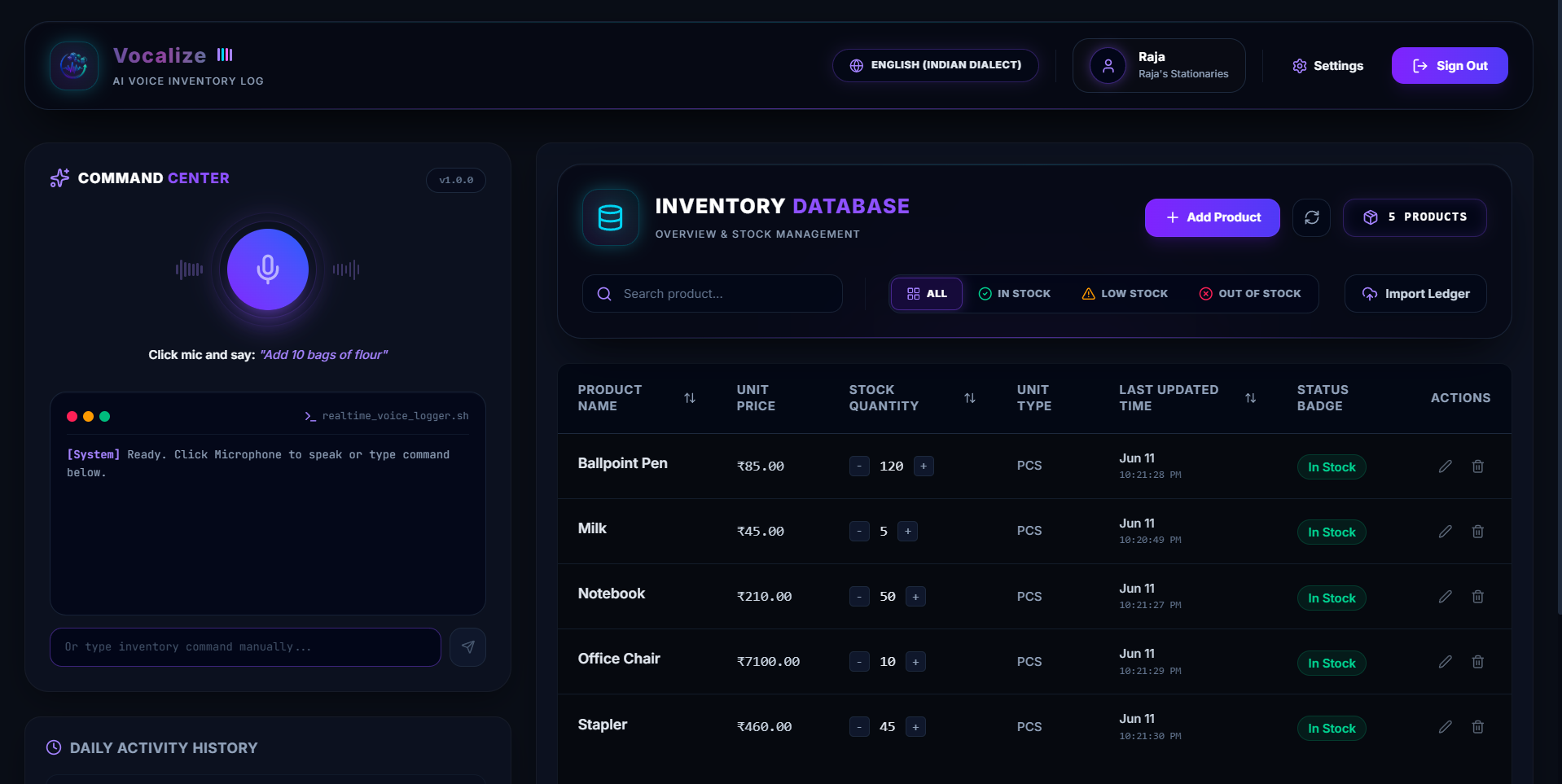Image resolution: width=1562 pixels, height=784 pixels.
Task: Click the Daily Activity History clock icon
Action: pos(54,747)
